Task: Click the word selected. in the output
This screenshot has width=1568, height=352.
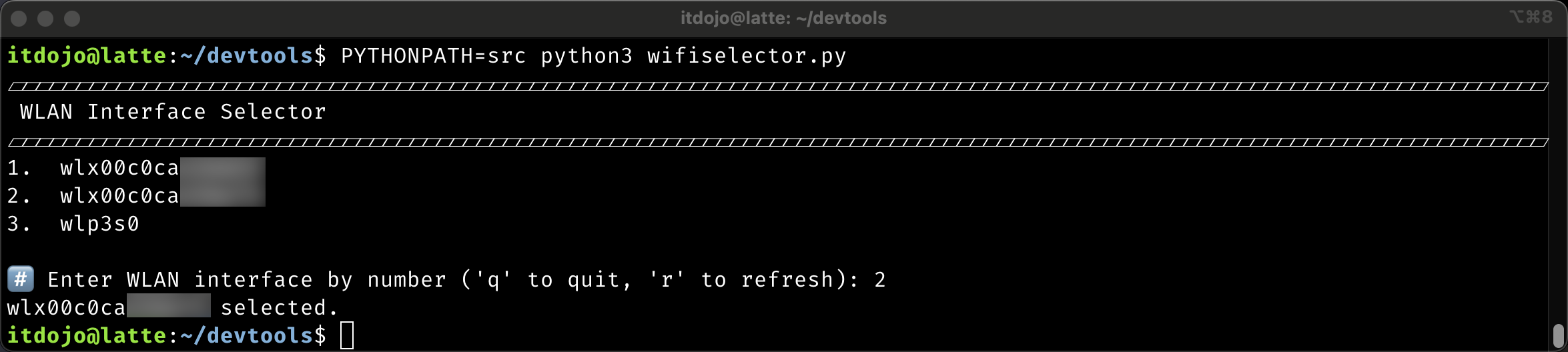Action: tap(280, 308)
